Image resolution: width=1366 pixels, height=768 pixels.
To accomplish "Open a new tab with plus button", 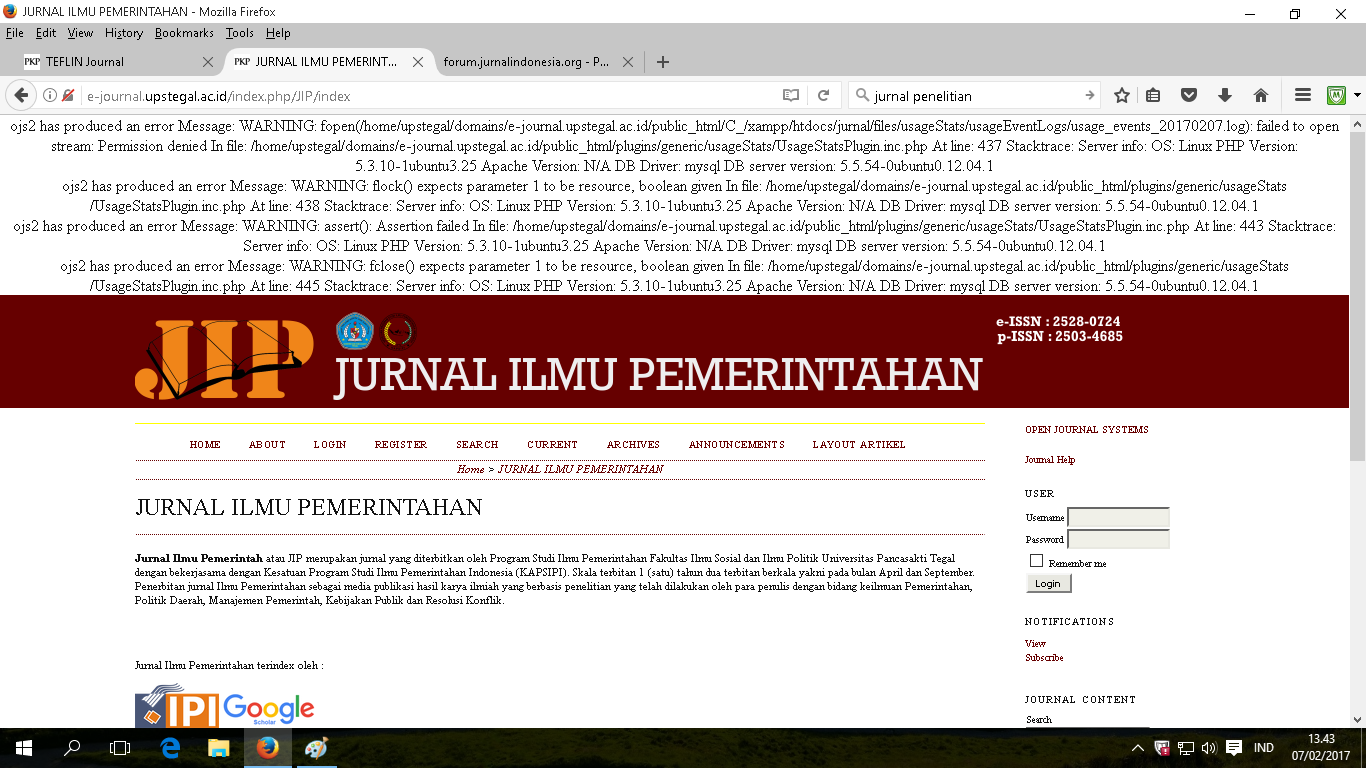I will [662, 62].
